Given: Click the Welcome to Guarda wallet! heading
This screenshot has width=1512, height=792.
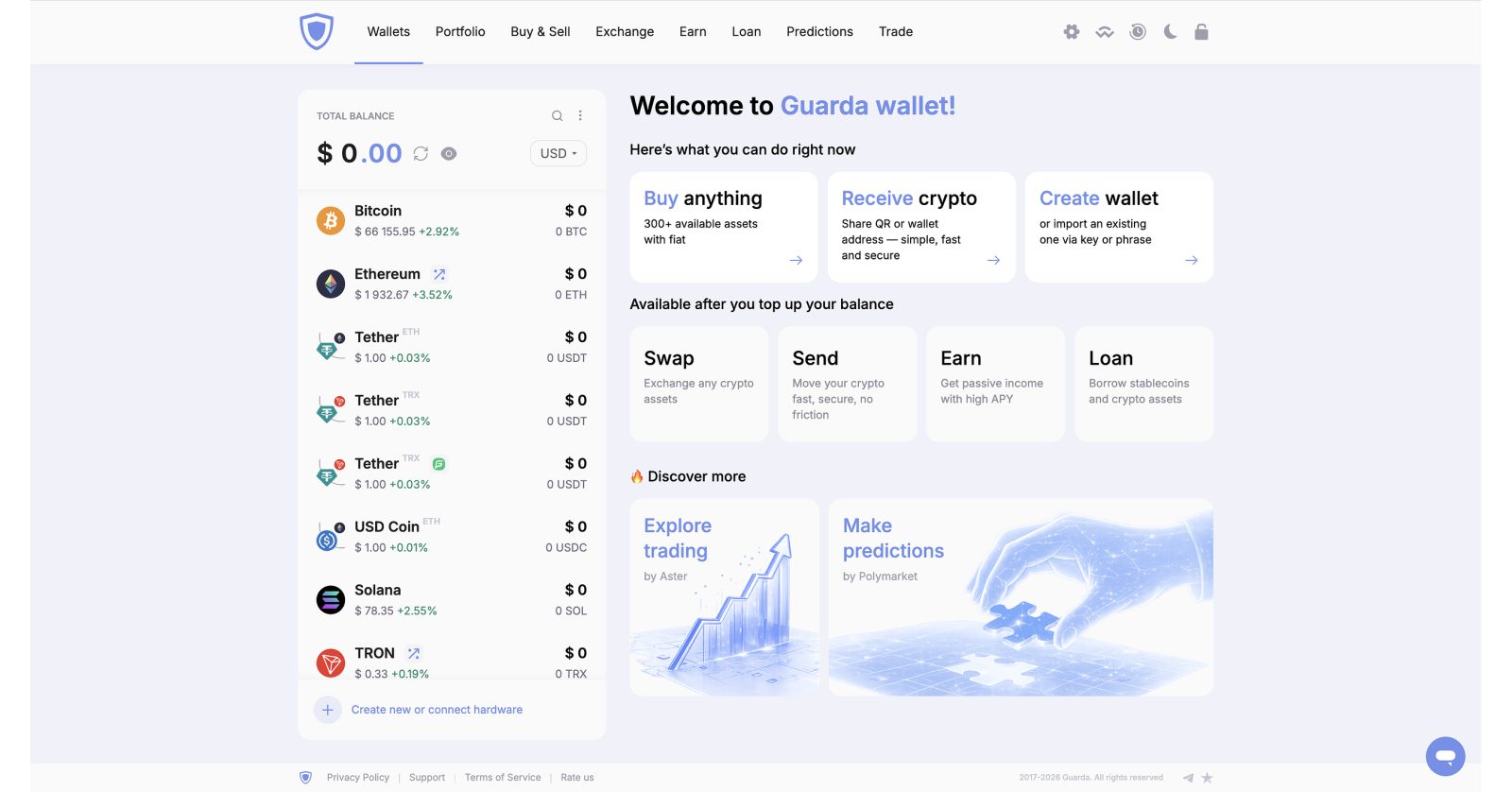Looking at the screenshot, I should click(x=793, y=106).
